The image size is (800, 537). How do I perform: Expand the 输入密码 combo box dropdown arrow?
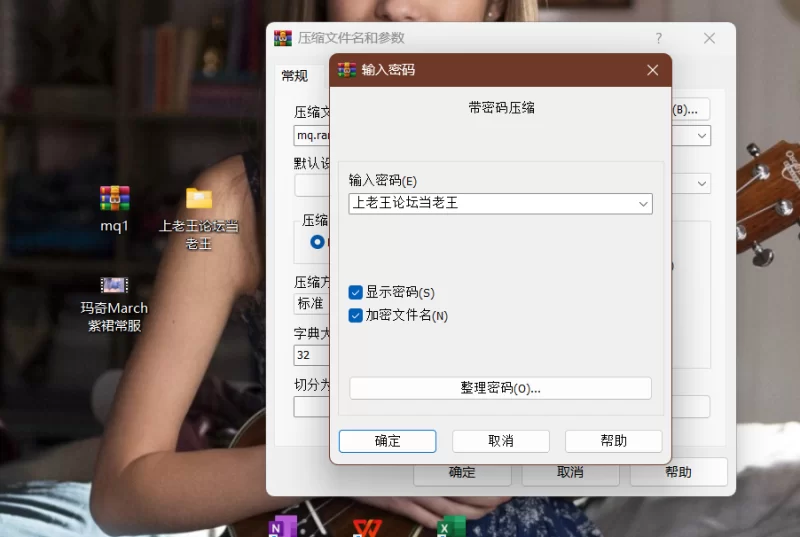pos(643,204)
